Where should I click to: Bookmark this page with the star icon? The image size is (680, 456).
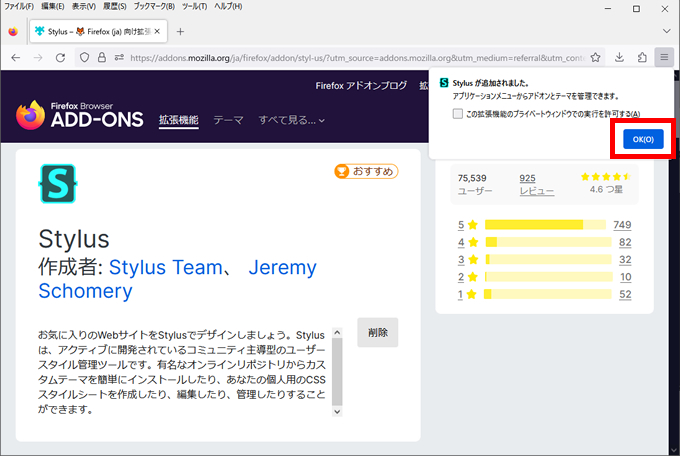click(595, 57)
